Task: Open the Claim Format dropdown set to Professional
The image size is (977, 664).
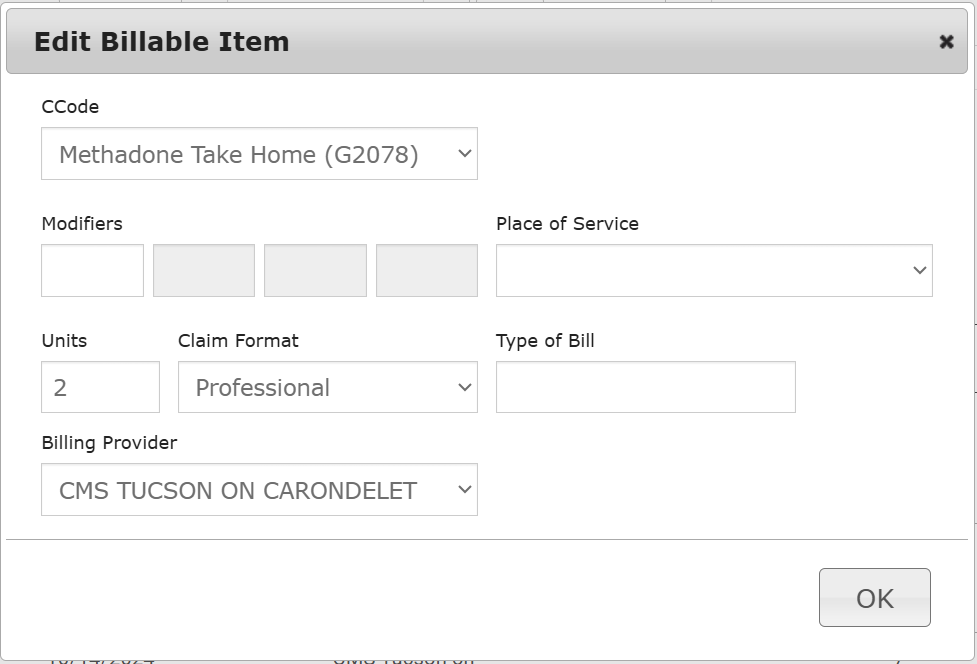Action: (x=327, y=387)
